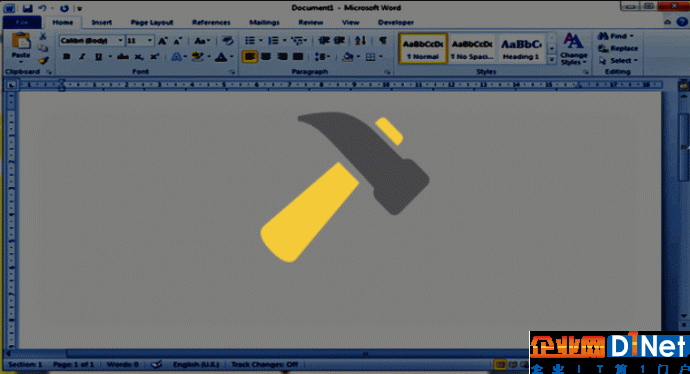Viewport: 690px width, 374px height.
Task: Click the Strikethrough abc icon
Action: [x=123, y=57]
